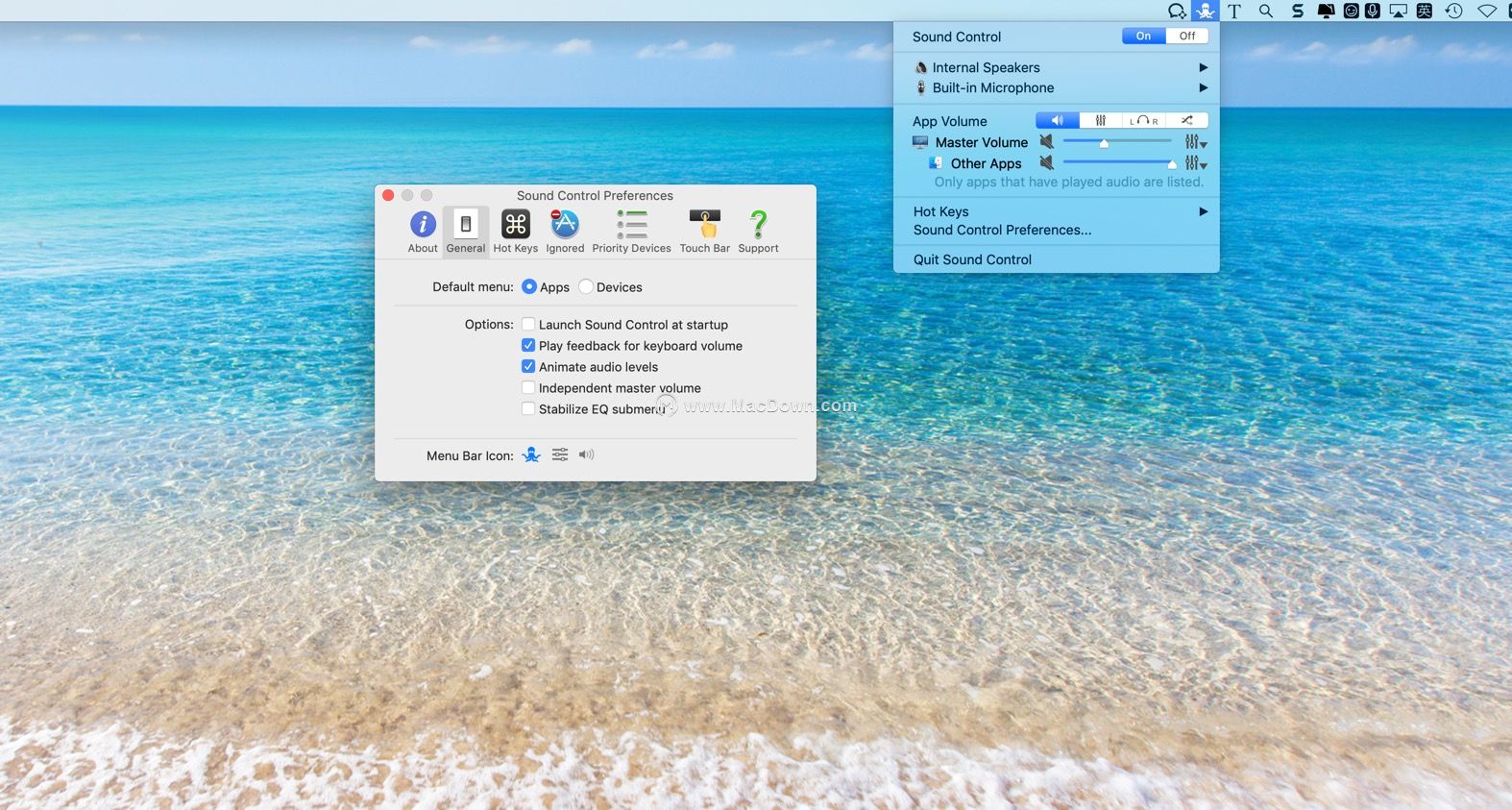Select Apps as the default menu

529,286
